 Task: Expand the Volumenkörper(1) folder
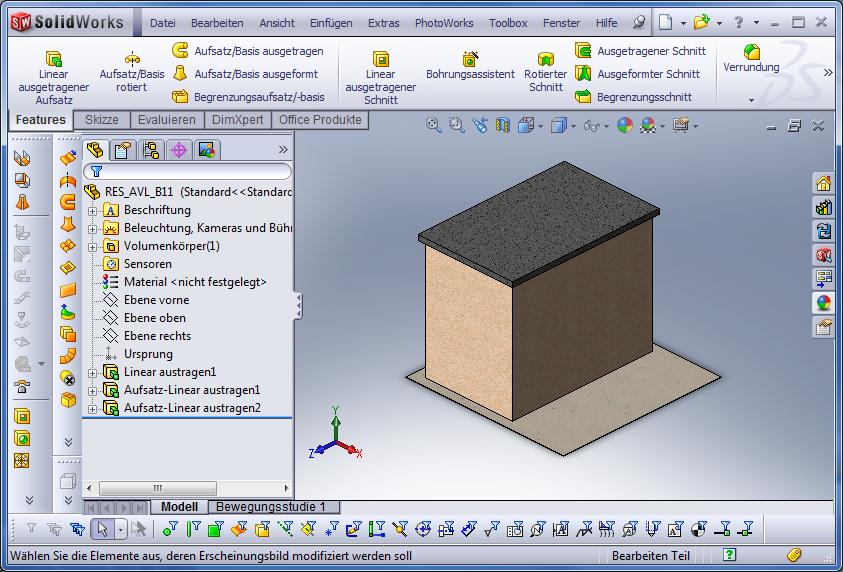click(93, 247)
